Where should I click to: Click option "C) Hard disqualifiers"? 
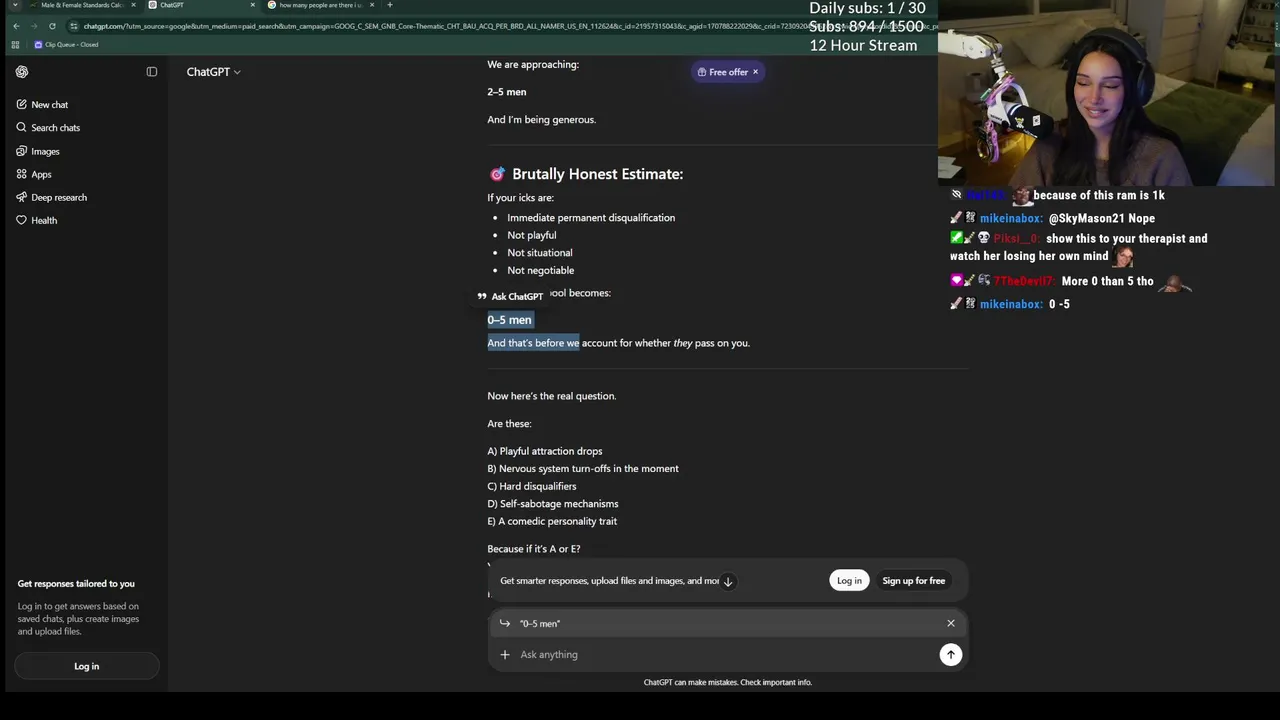pyautogui.click(x=532, y=486)
